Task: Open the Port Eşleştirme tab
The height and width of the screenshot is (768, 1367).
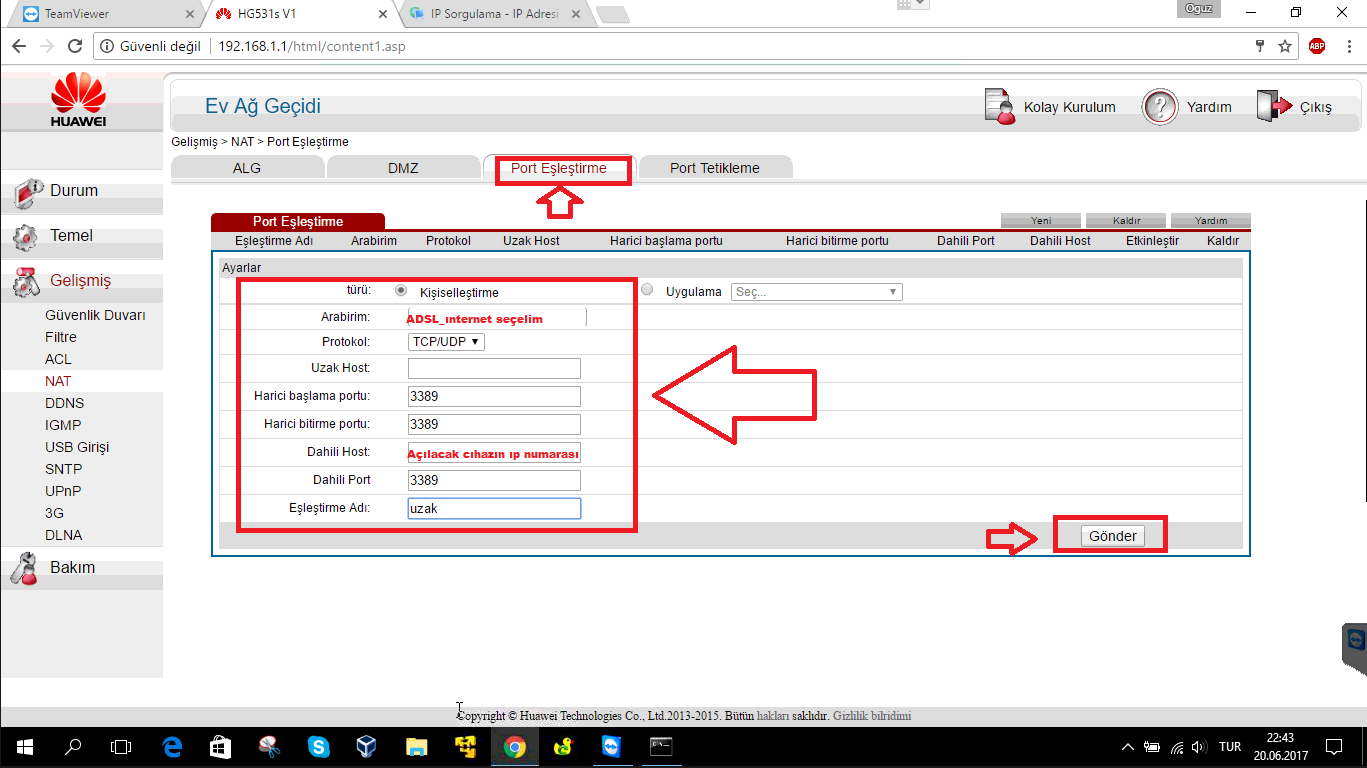Action: point(559,168)
